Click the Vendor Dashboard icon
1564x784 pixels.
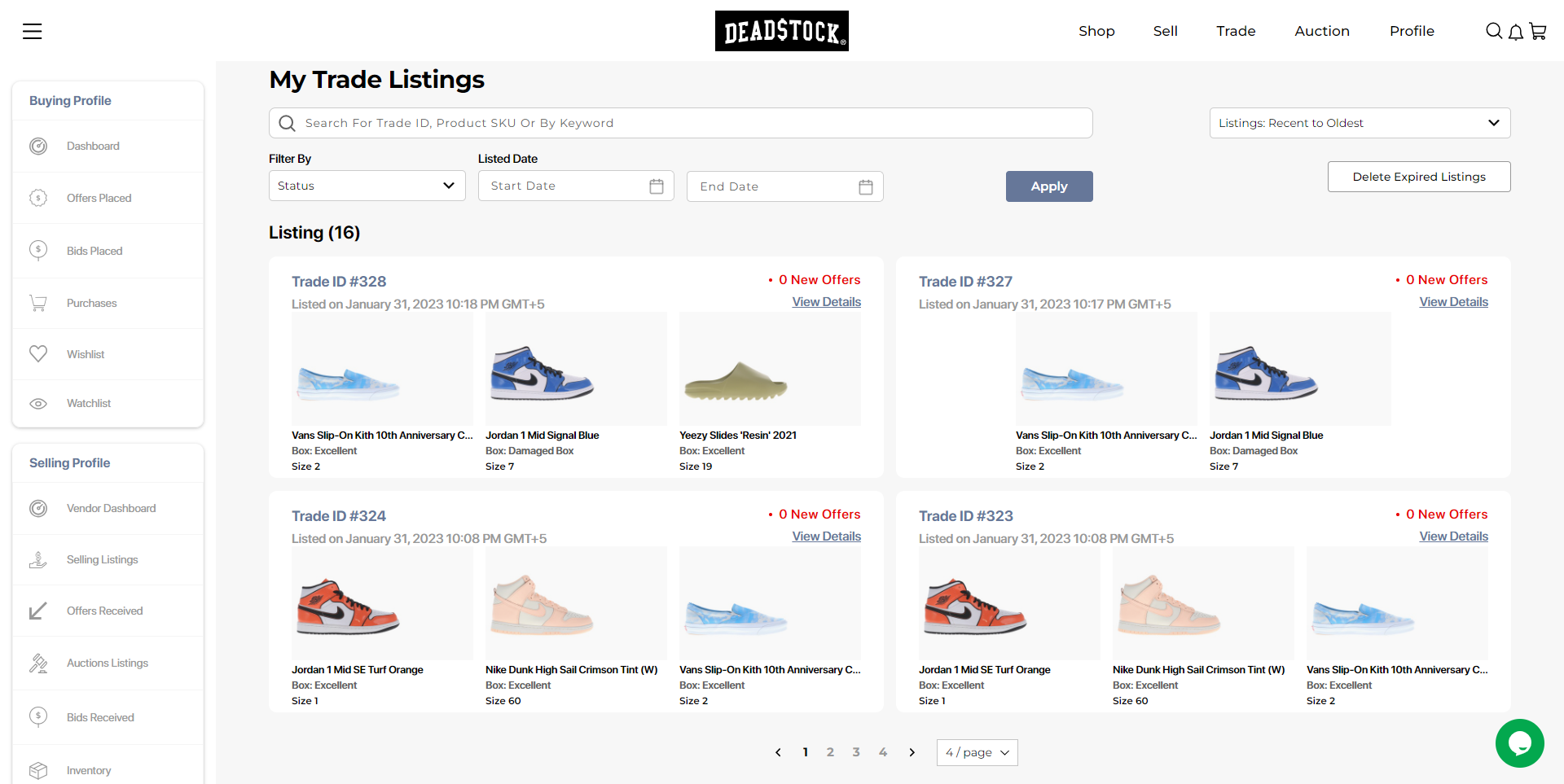38,508
